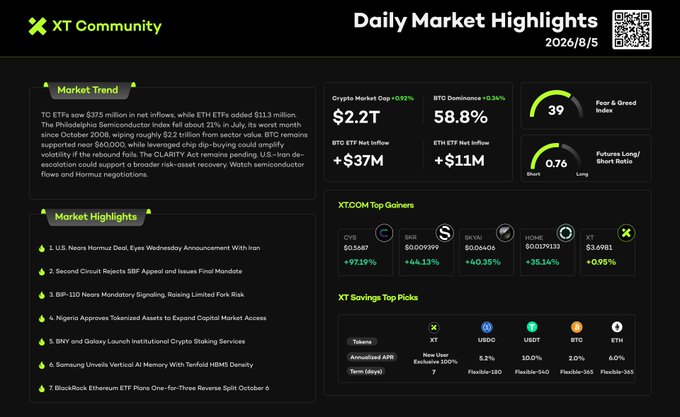The image size is (680, 417).
Task: Click SKR price $0.009399
Action: [x=422, y=248]
